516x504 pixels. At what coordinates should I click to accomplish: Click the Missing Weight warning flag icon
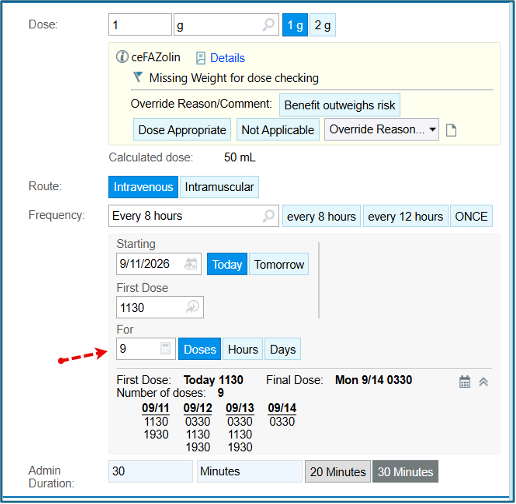click(138, 77)
